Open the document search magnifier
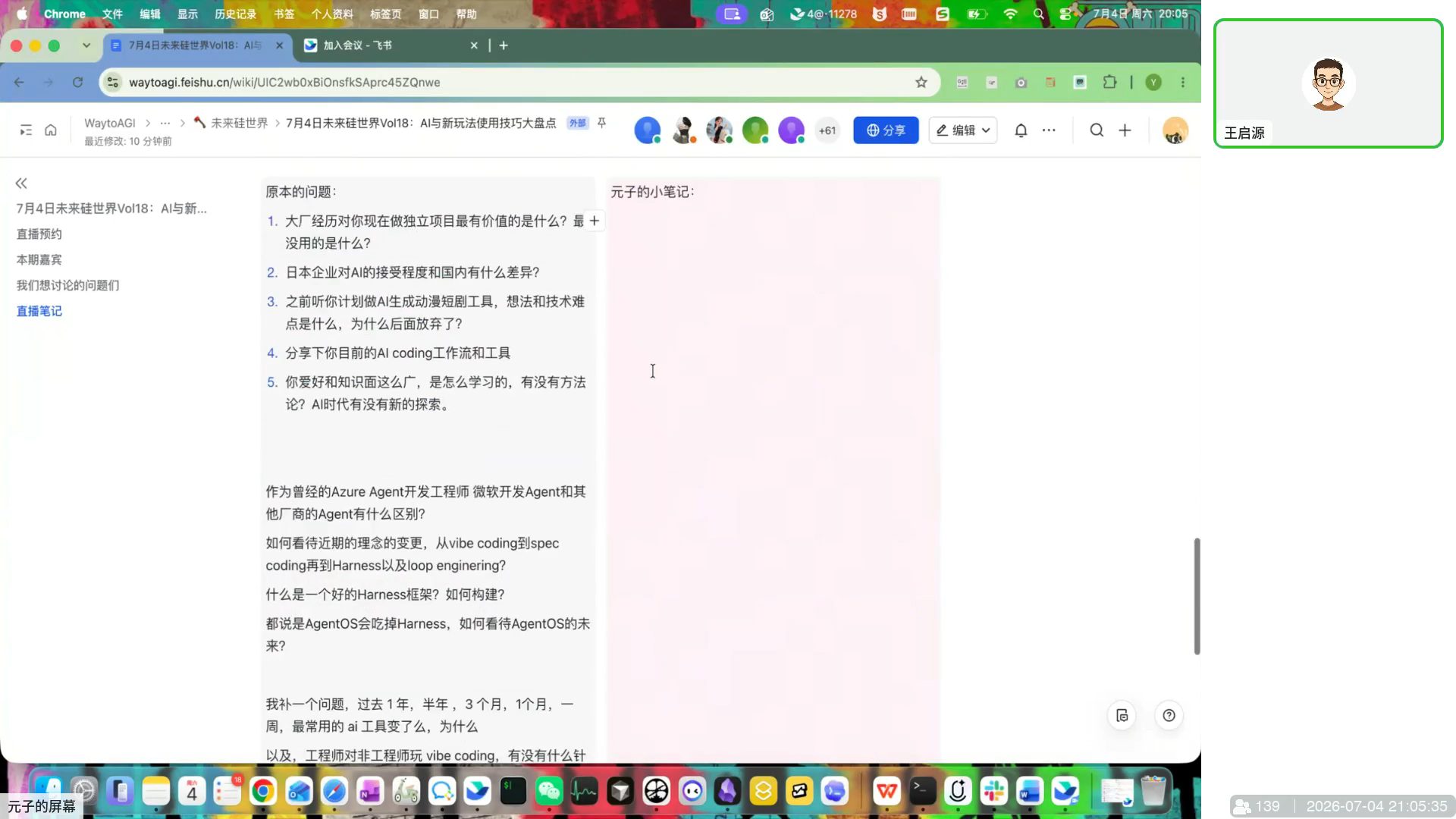Screen dimensions: 1456x819 [1097, 130]
